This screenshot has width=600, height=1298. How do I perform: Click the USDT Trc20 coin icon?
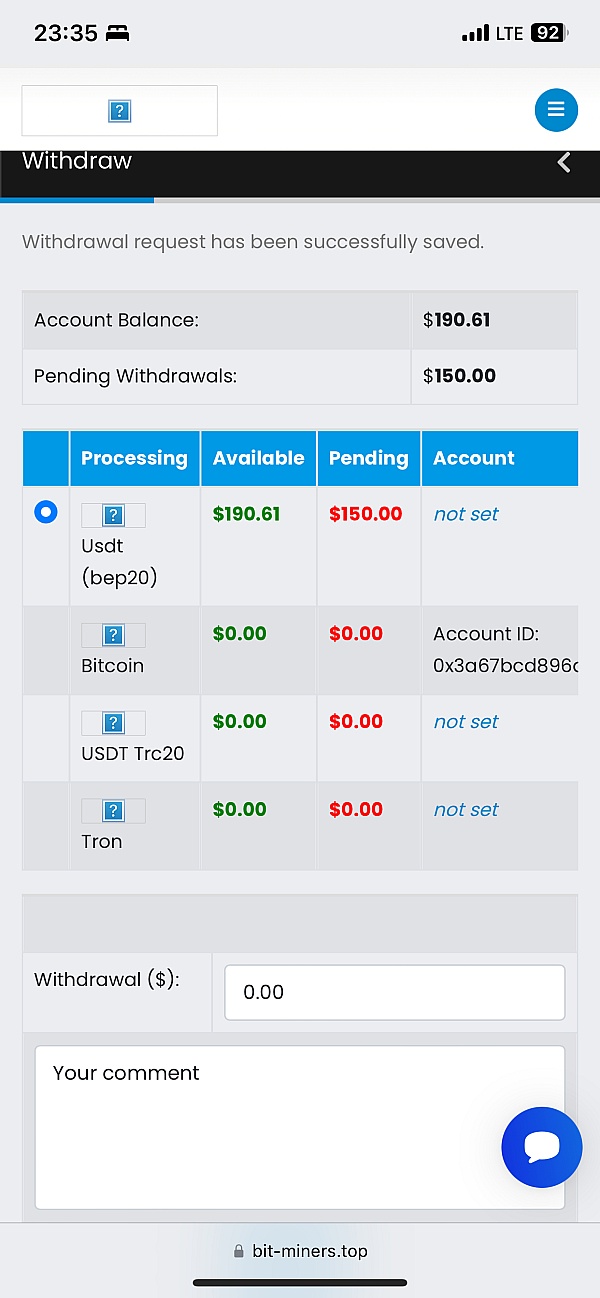(113, 723)
